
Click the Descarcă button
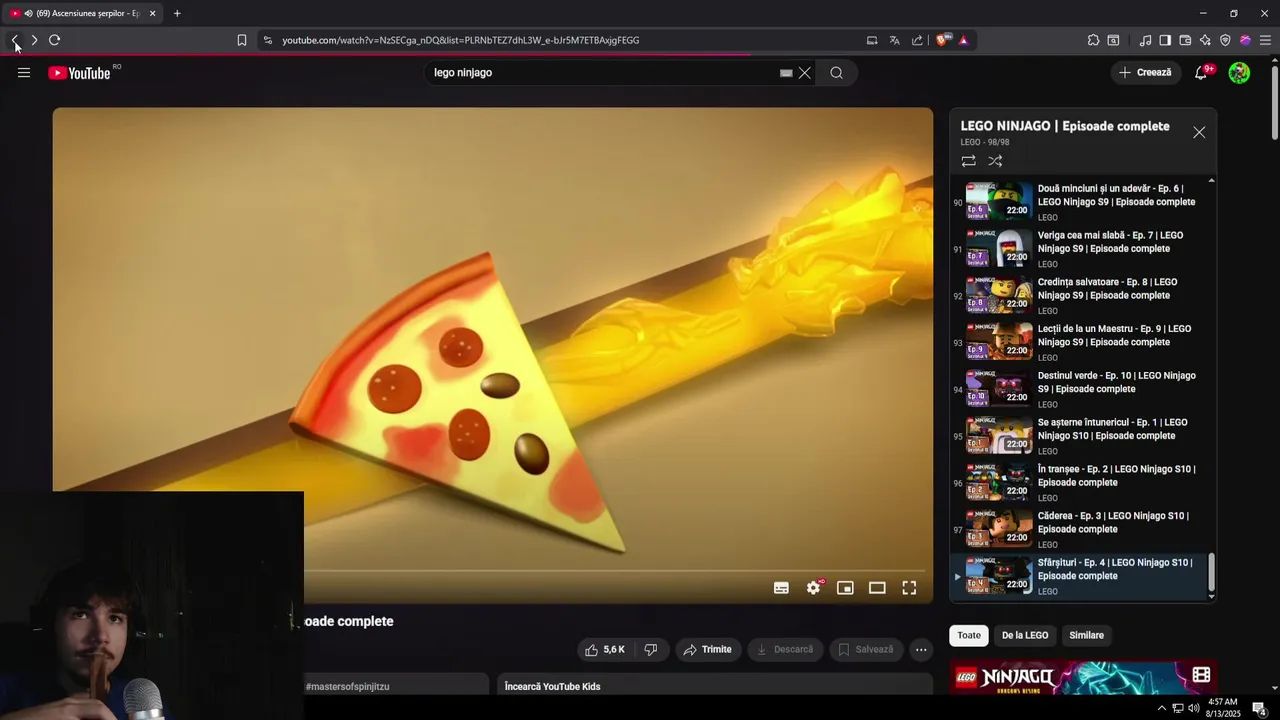(785, 650)
